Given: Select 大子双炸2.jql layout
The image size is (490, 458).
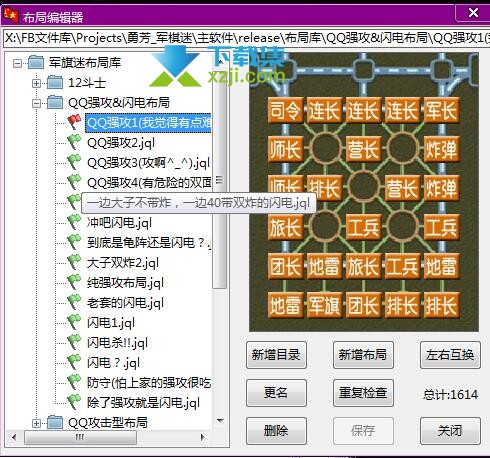Looking at the screenshot, I should 123,263.
